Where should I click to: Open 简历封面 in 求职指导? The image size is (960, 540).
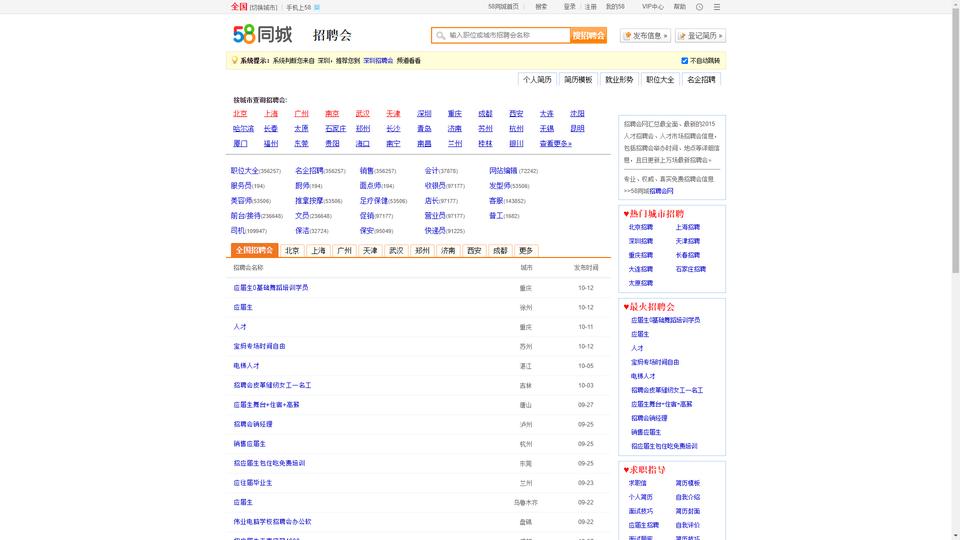688,511
